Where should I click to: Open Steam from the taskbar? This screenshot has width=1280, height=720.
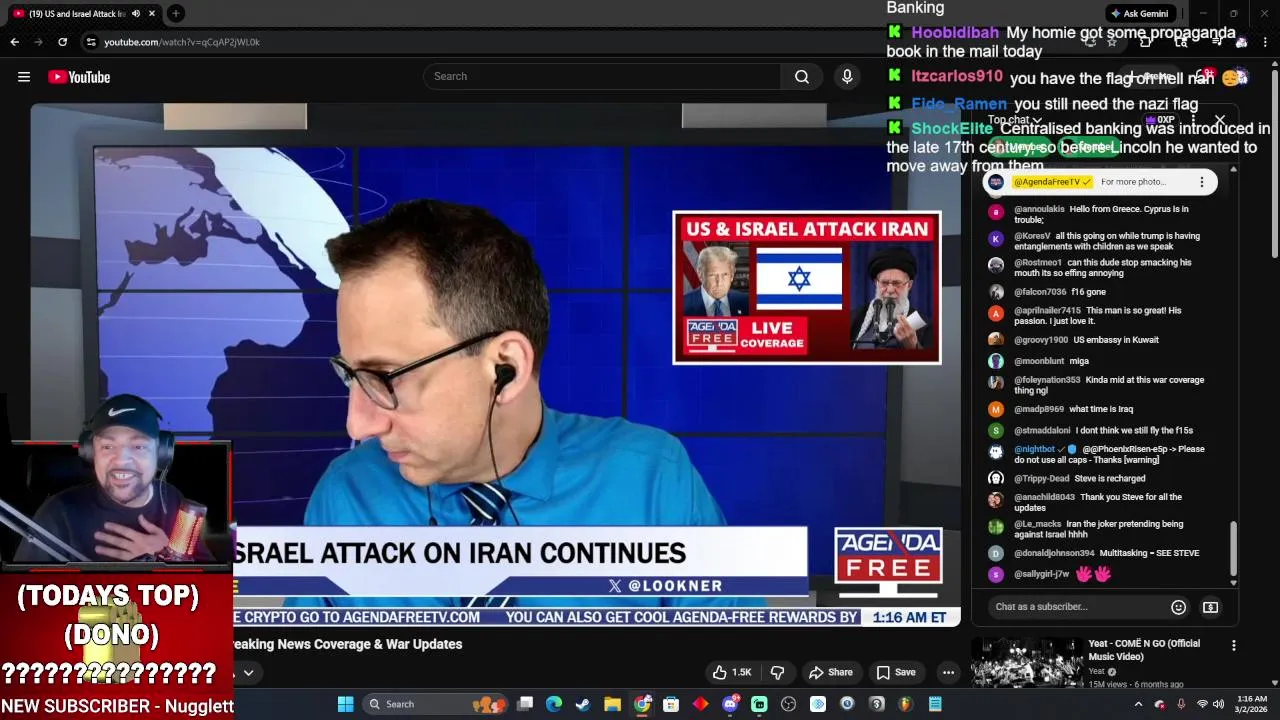click(583, 704)
